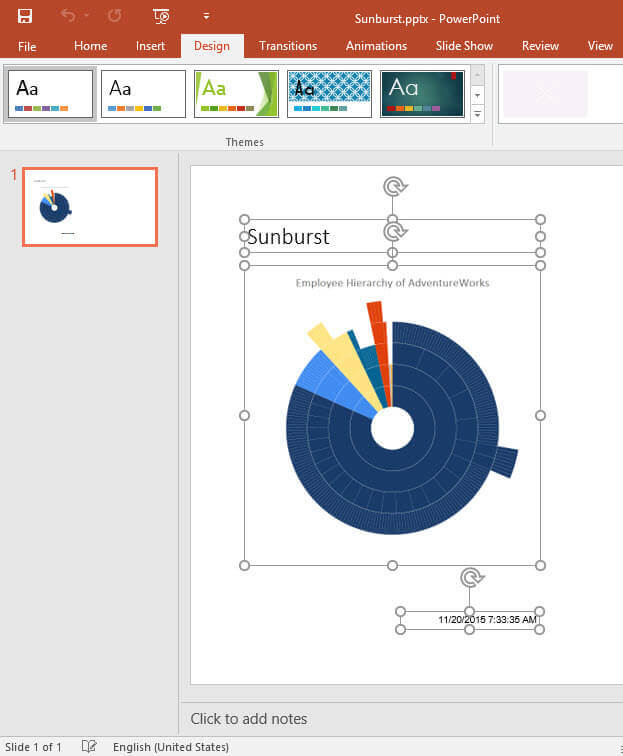The width and height of the screenshot is (623, 756).
Task: Switch to the Insert tab
Action: tap(150, 46)
